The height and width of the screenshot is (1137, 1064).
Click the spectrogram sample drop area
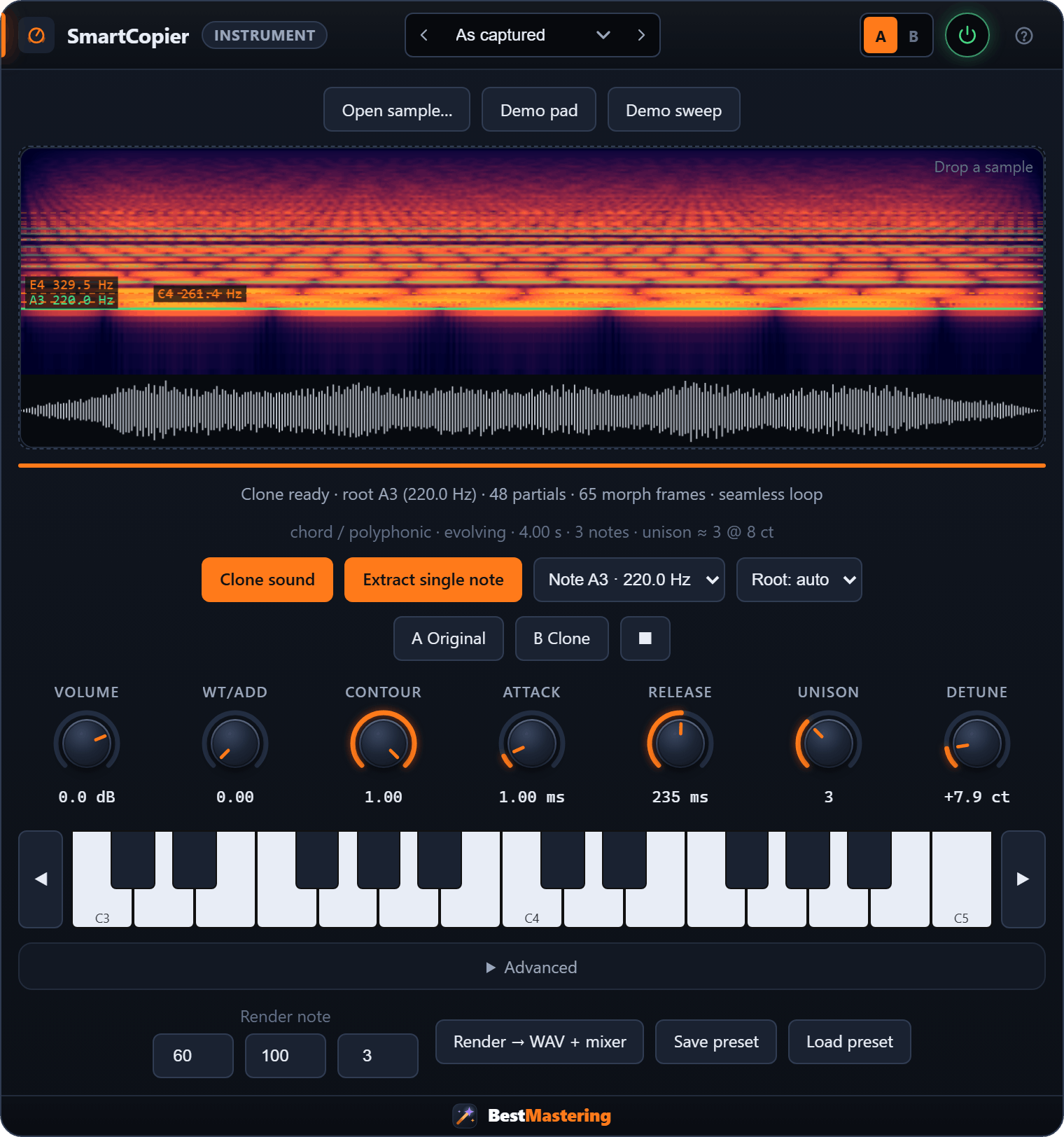point(532,298)
